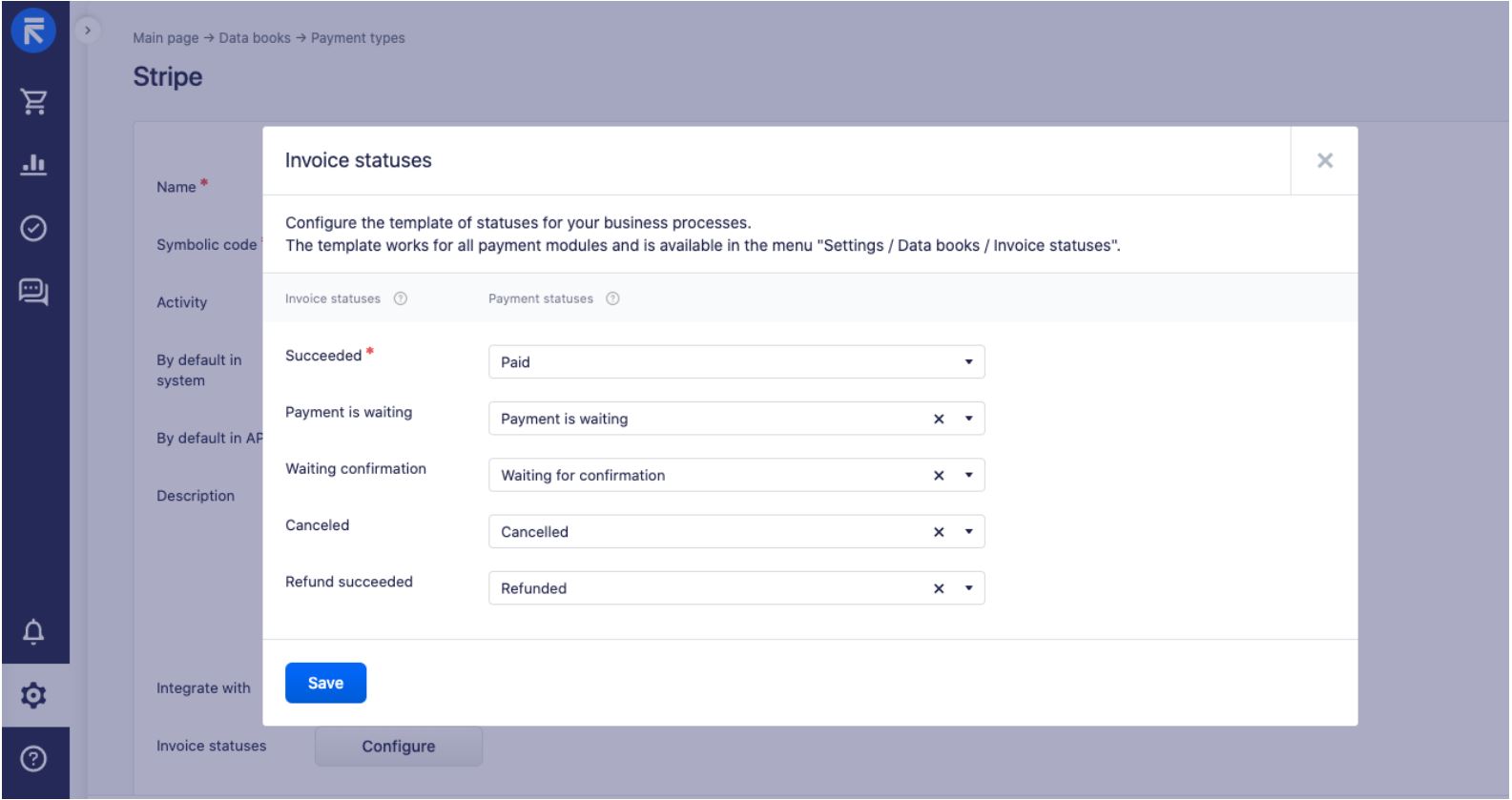
Task: Go to Data books breadcrumb link
Action: click(255, 38)
